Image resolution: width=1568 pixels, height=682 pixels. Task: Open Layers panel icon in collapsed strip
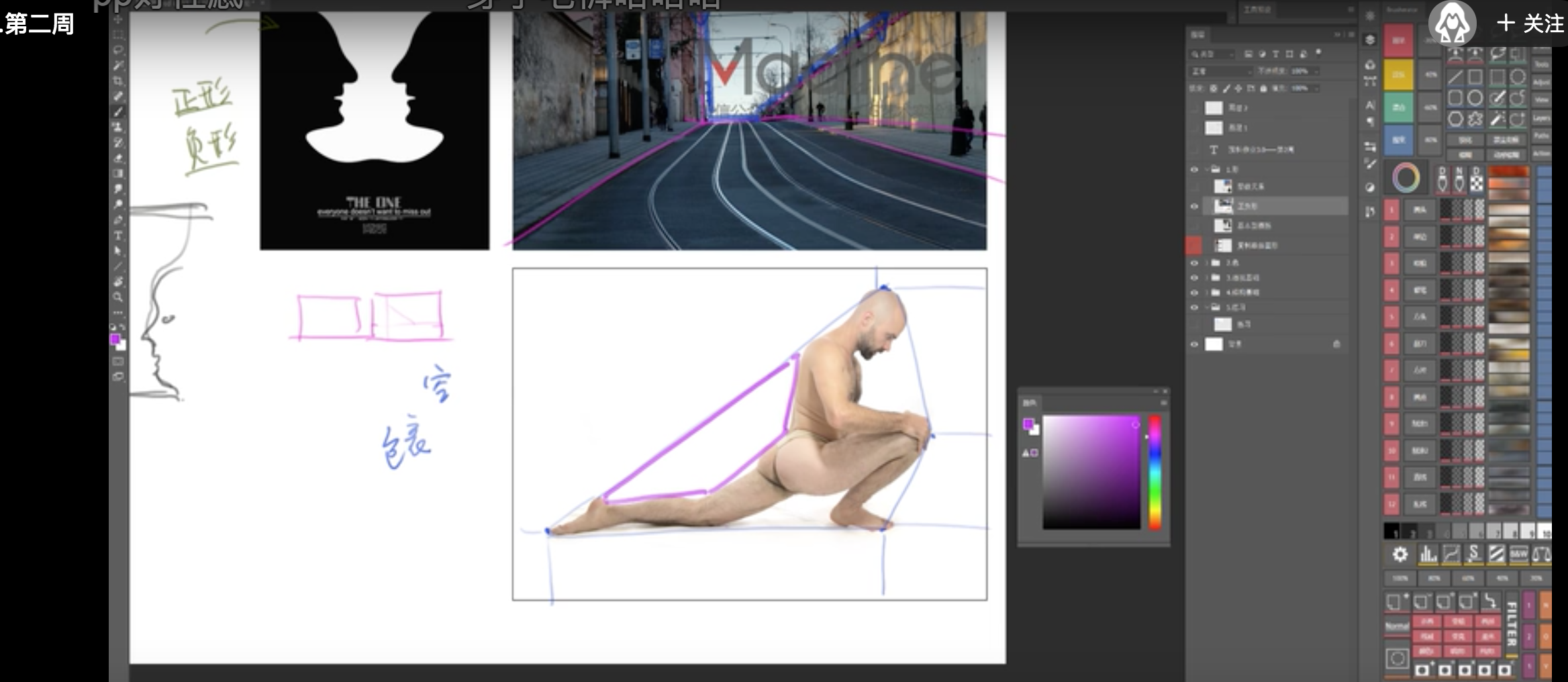1370,40
